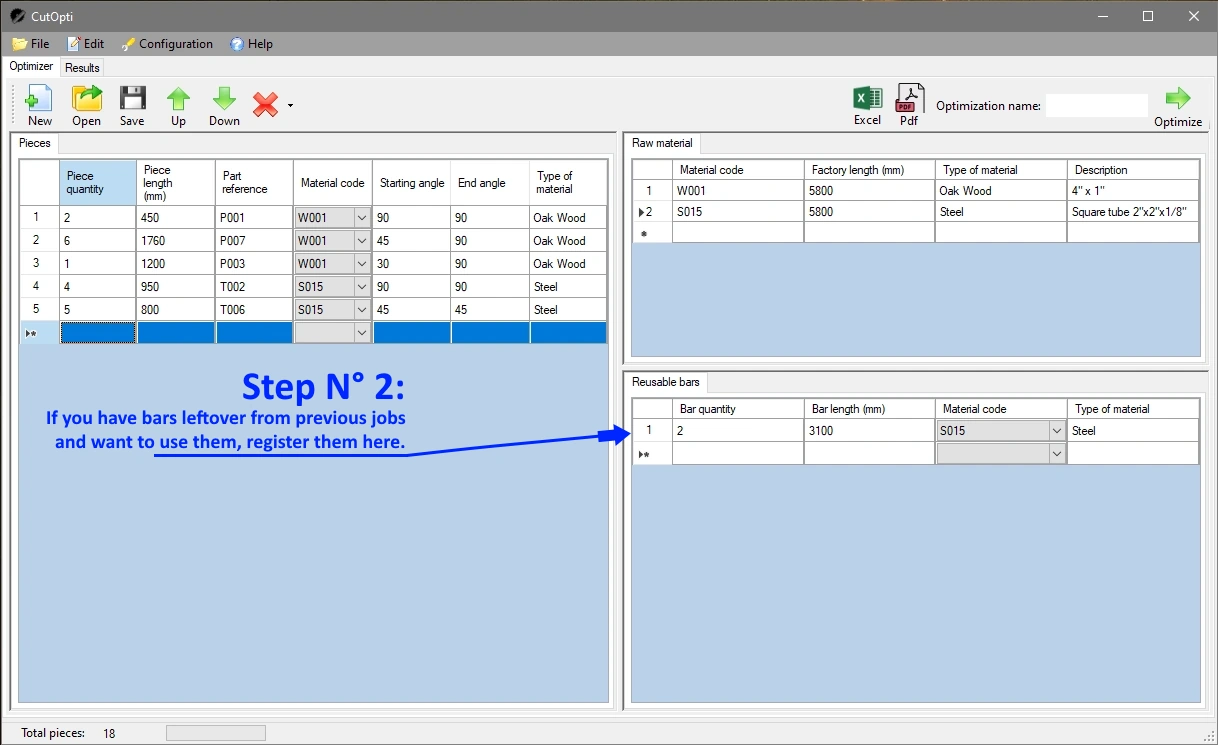This screenshot has width=1218, height=745.
Task: Open Material code dropdown for piece P001
Action: pos(361,218)
